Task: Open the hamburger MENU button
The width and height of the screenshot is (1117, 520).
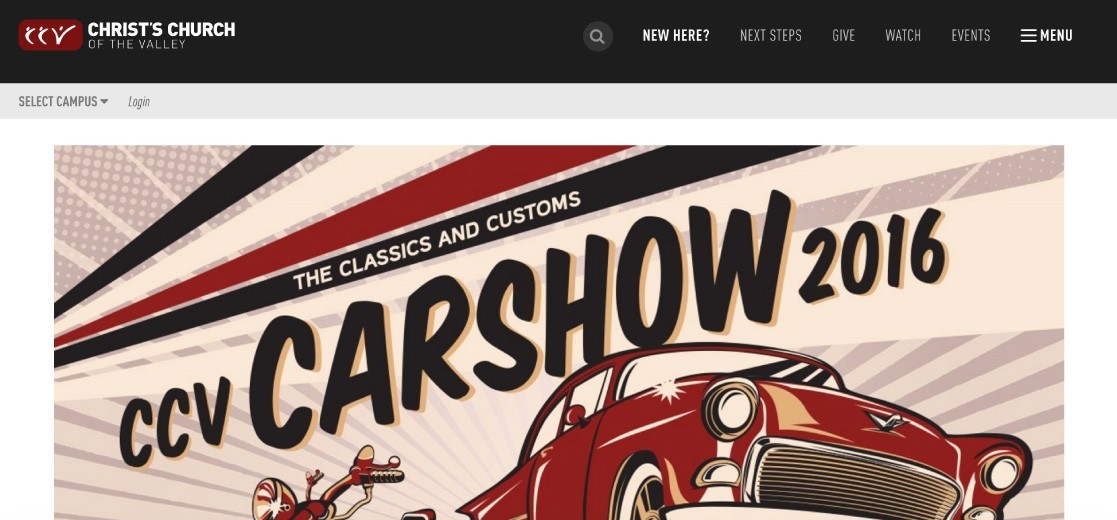Action: click(x=1046, y=36)
